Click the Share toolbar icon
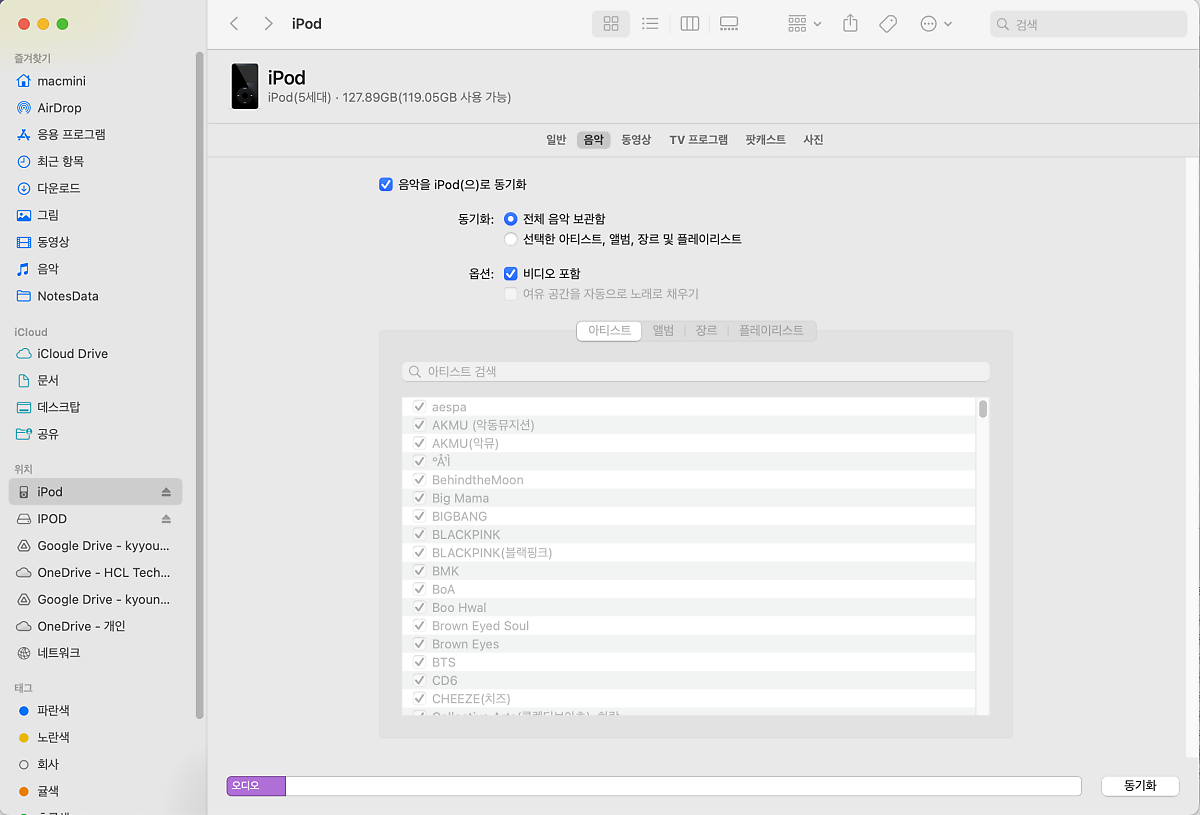This screenshot has height=815, width=1200. 850,23
